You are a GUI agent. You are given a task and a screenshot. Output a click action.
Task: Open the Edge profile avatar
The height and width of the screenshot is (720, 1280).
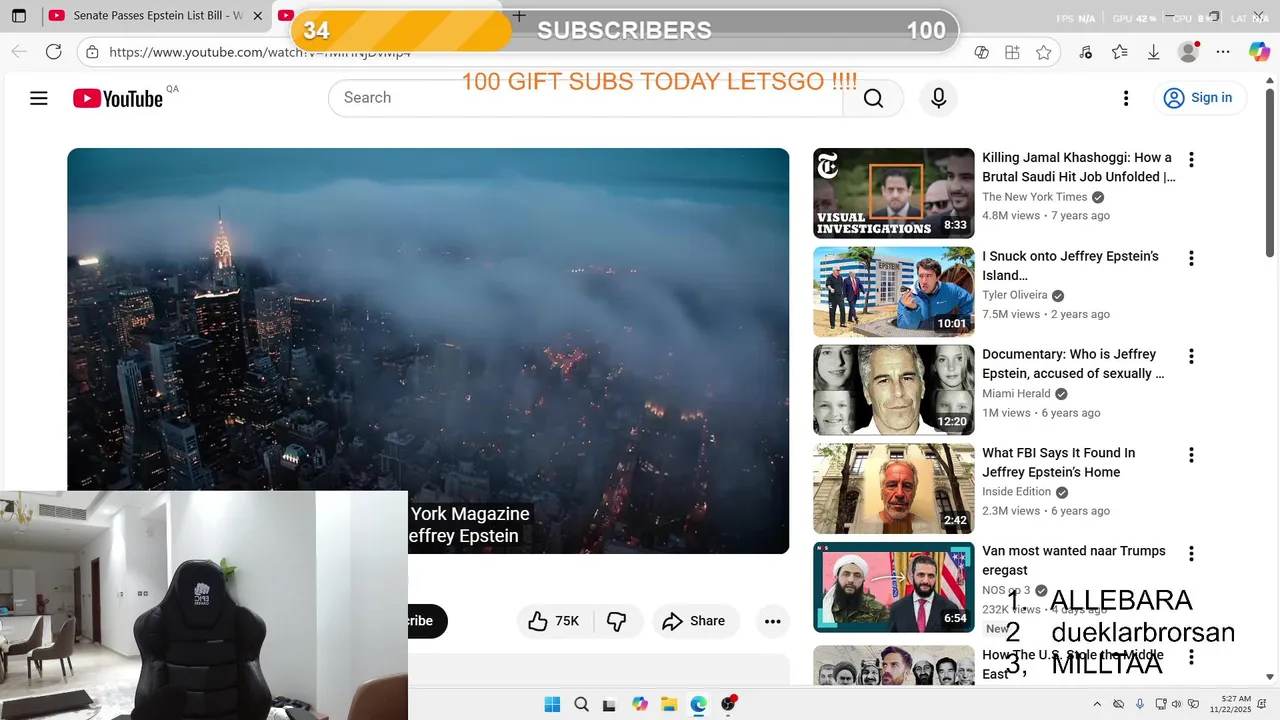[1188, 52]
